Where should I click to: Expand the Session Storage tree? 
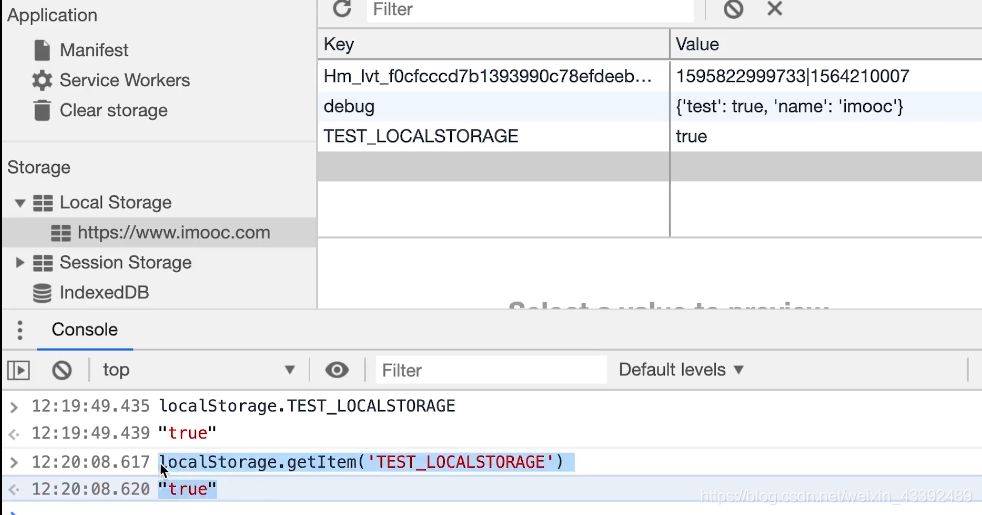(20, 263)
